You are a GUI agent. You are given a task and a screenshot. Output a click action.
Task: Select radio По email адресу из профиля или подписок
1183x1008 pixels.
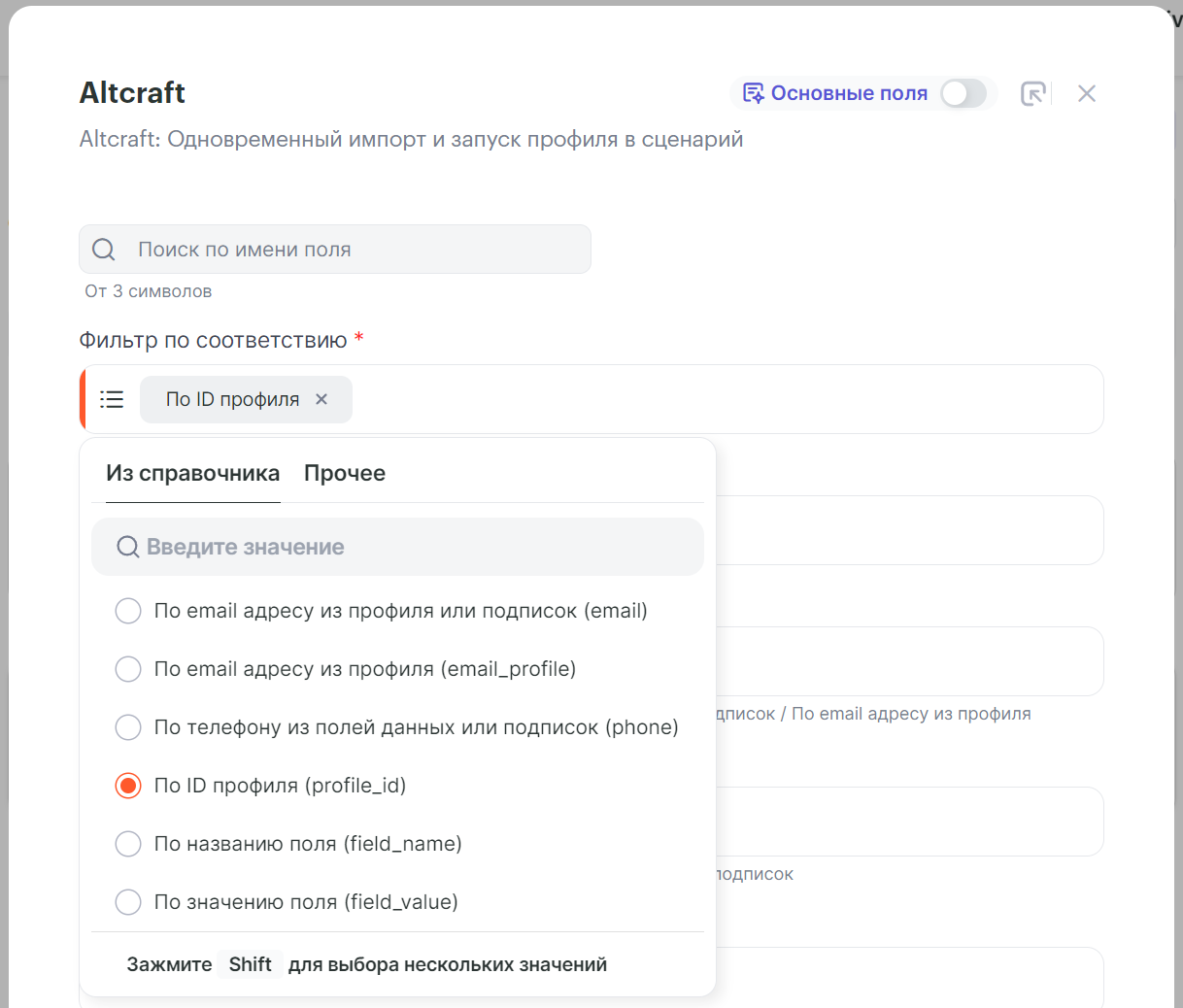point(128,611)
